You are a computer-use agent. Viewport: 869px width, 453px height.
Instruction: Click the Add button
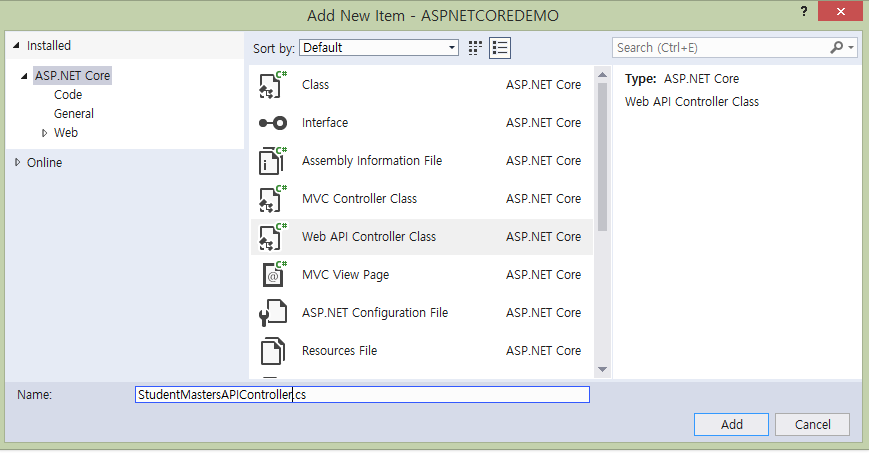pos(732,425)
